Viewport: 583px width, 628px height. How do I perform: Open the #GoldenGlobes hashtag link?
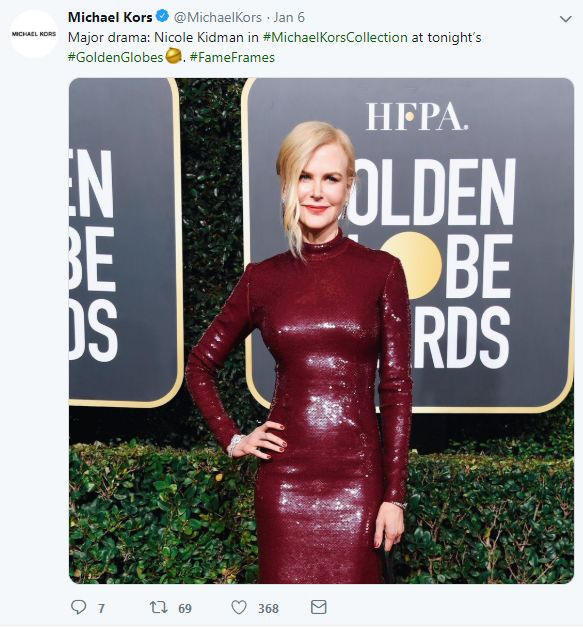click(116, 58)
